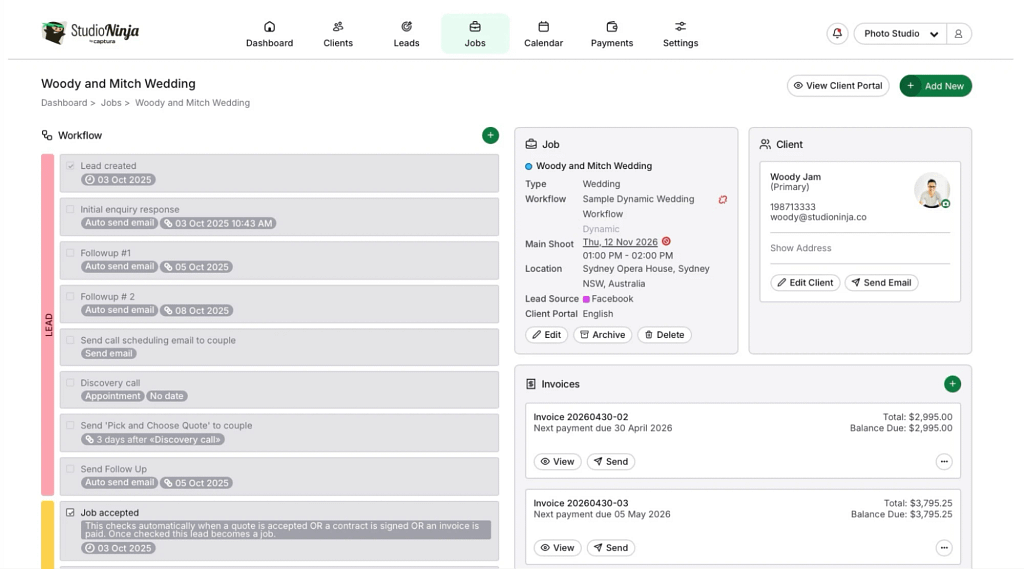
Task: Click the 3 days after Discovery call tag
Action: point(153,440)
